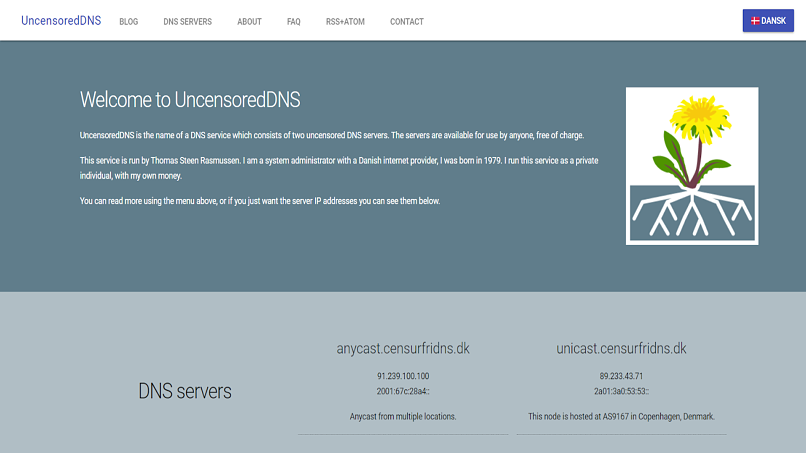Image resolution: width=806 pixels, height=453 pixels.
Task: Open the DNS SERVERS page
Action: coord(188,22)
